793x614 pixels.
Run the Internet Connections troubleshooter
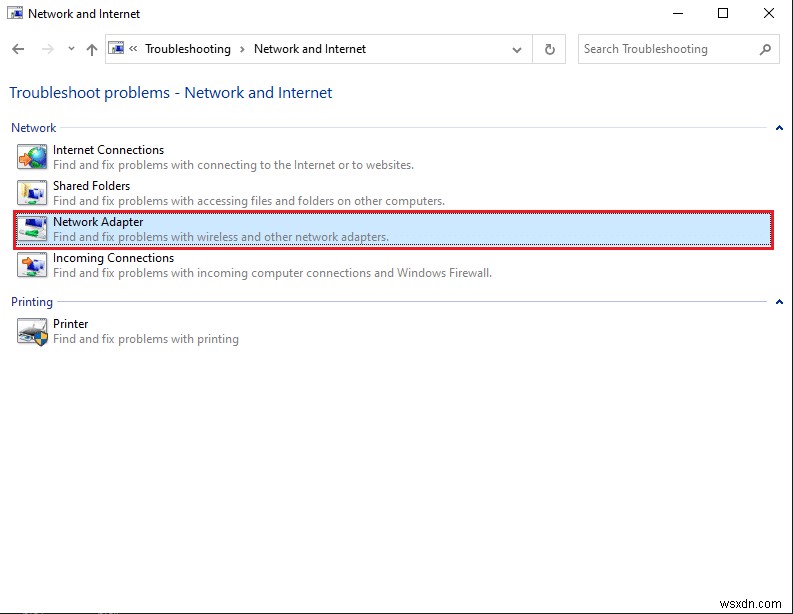[108, 150]
